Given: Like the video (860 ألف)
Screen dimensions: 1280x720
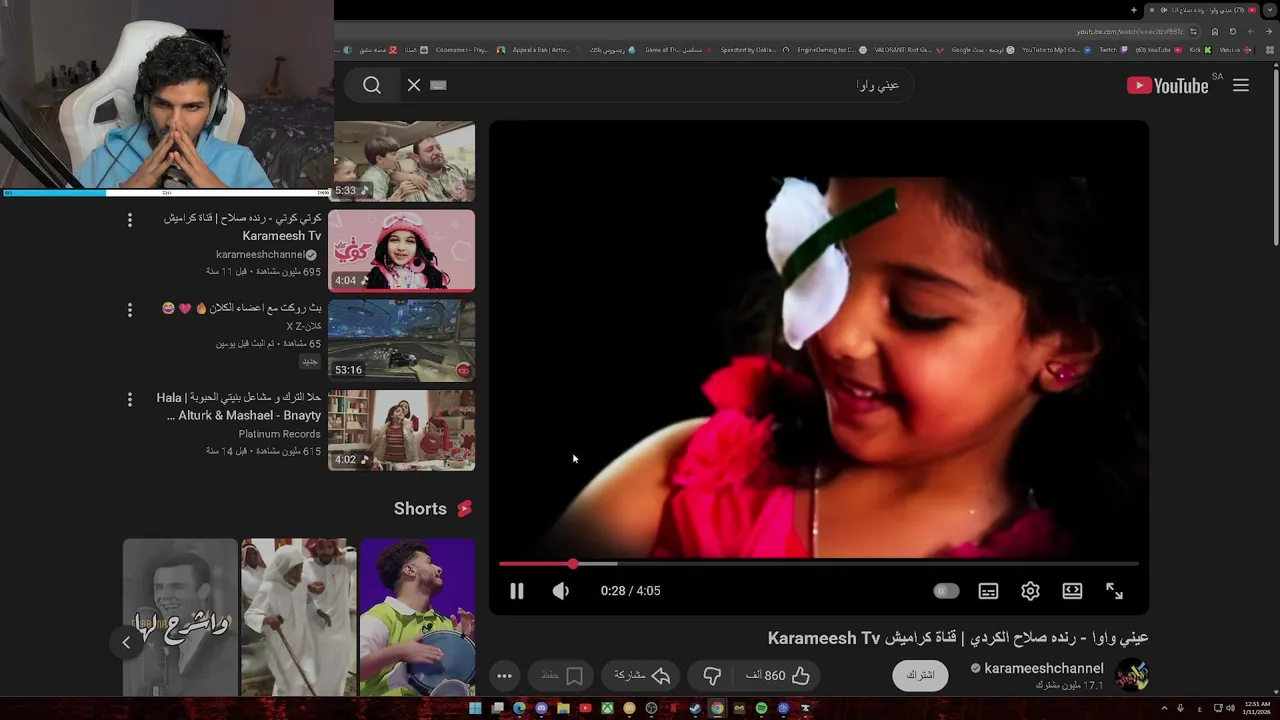Looking at the screenshot, I should [778, 676].
